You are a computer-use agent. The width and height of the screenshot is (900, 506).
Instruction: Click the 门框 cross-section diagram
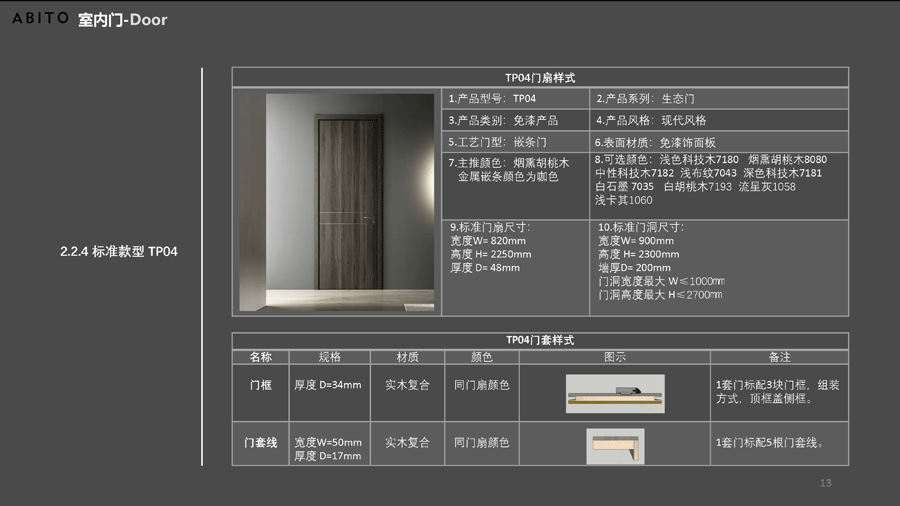pyautogui.click(x=615, y=393)
